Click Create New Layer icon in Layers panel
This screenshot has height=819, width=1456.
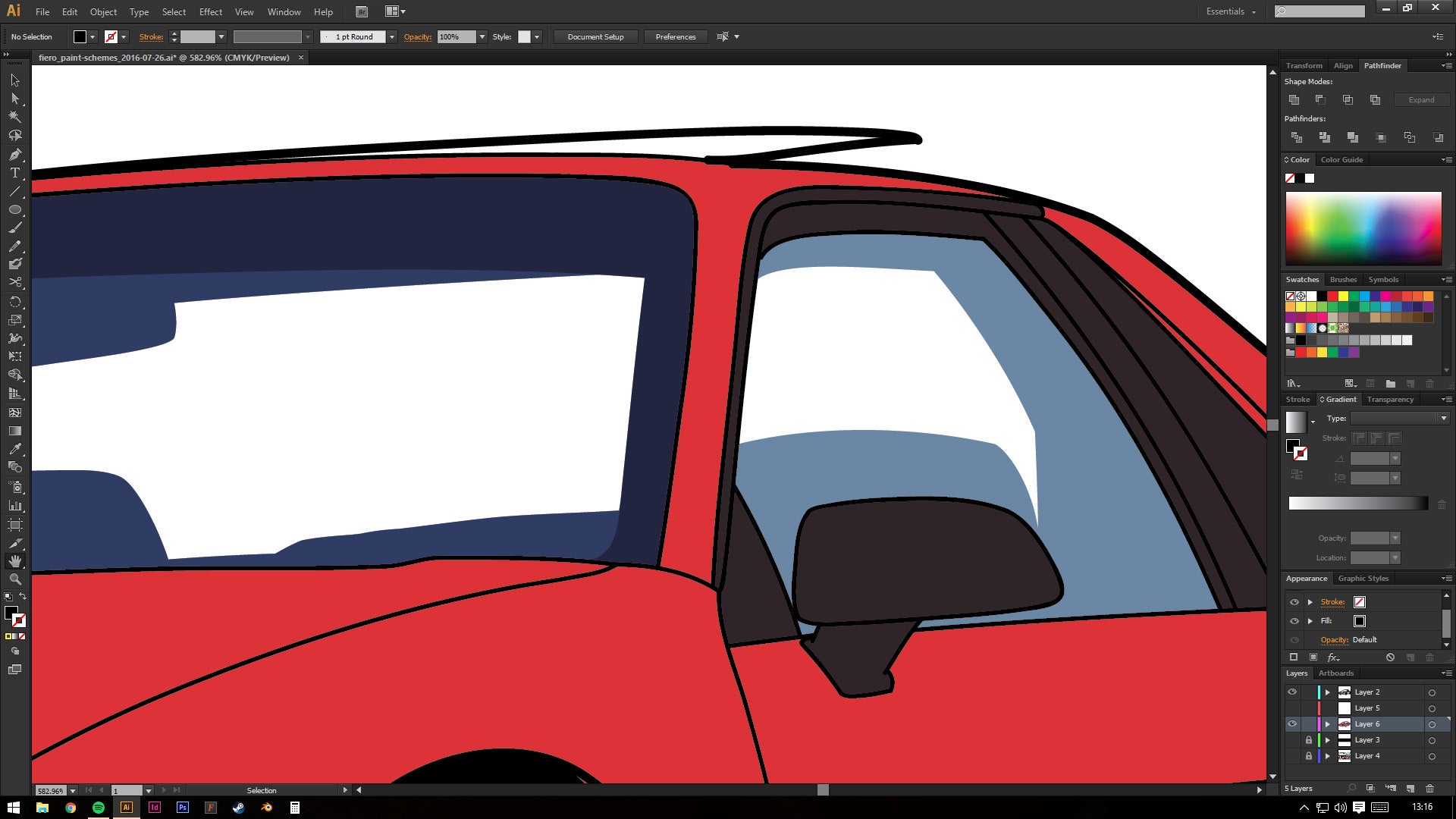[1410, 789]
